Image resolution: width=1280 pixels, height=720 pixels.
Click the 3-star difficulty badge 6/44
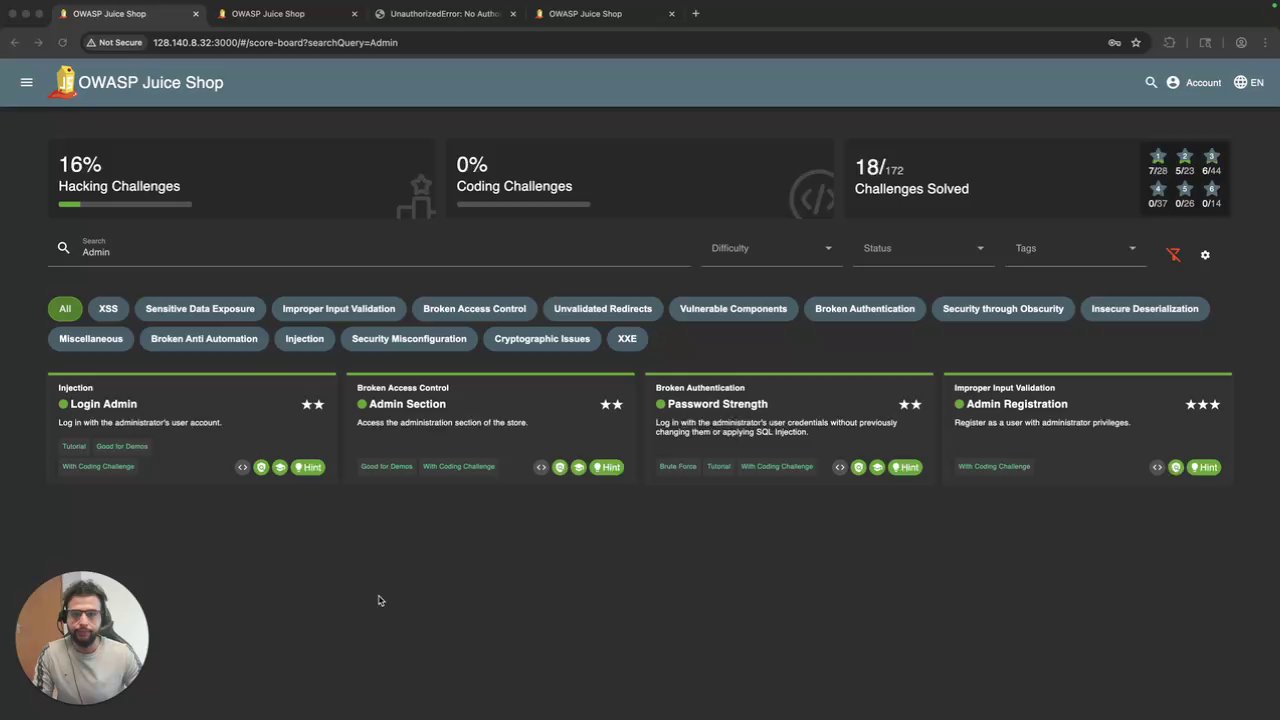(1212, 163)
